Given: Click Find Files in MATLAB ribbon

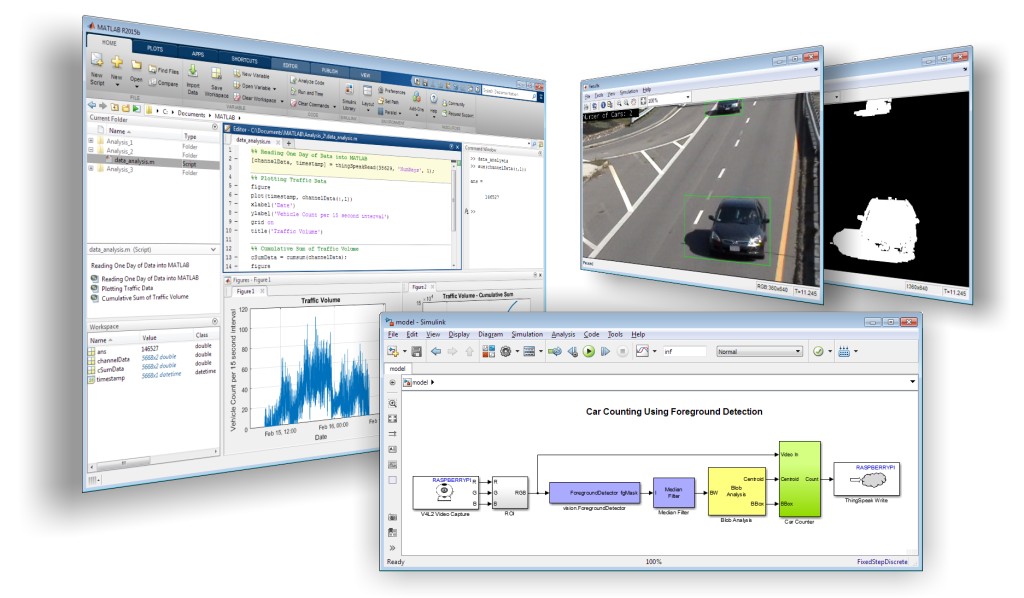Looking at the screenshot, I should click(x=163, y=71).
